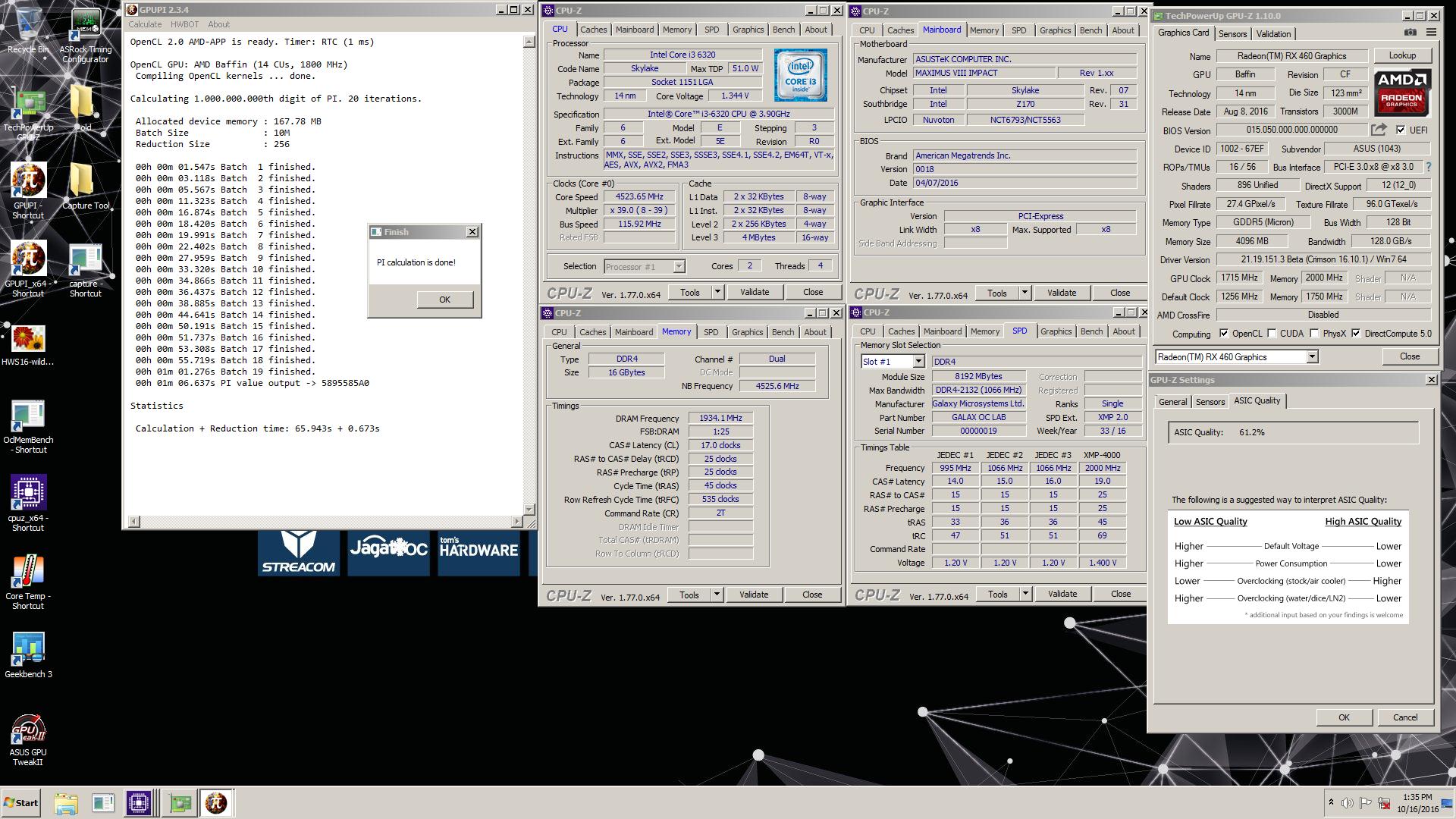
Task: Click the Intel Core i3 logo in CPU-Z
Action: pyautogui.click(x=800, y=75)
